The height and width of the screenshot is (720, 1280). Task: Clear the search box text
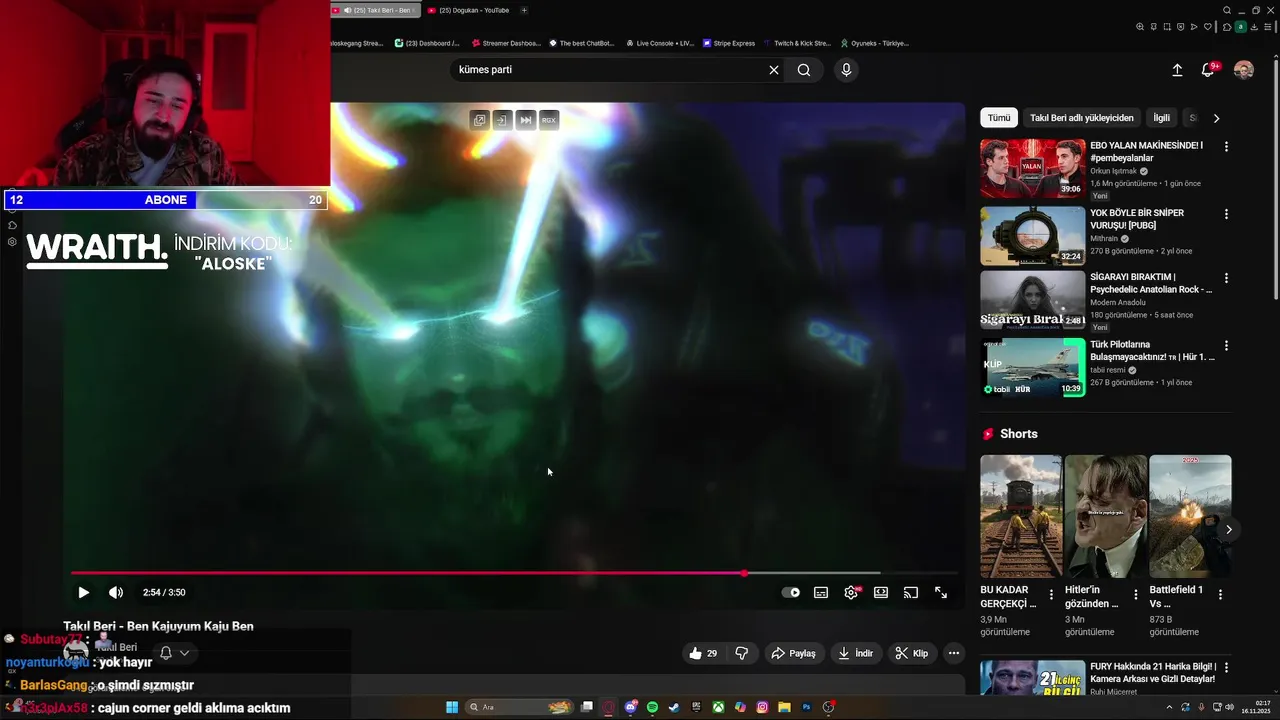point(773,70)
